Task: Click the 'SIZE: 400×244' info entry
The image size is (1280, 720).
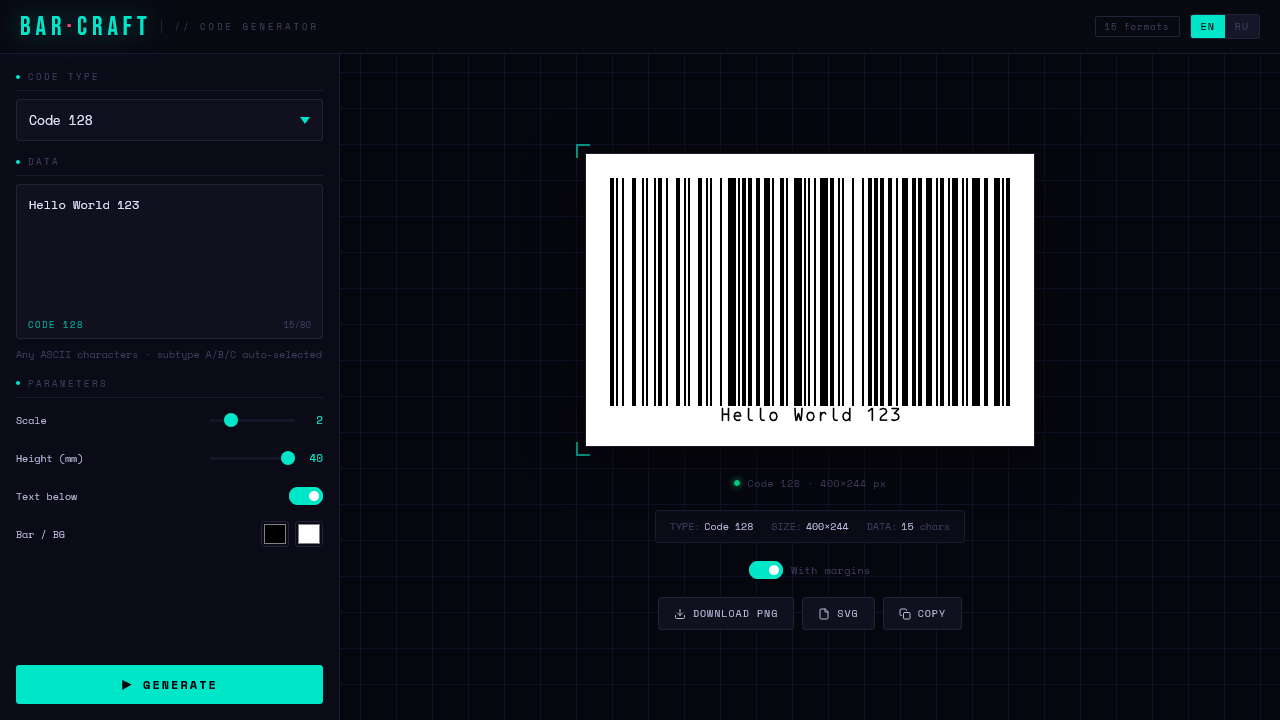Action: tap(810, 527)
